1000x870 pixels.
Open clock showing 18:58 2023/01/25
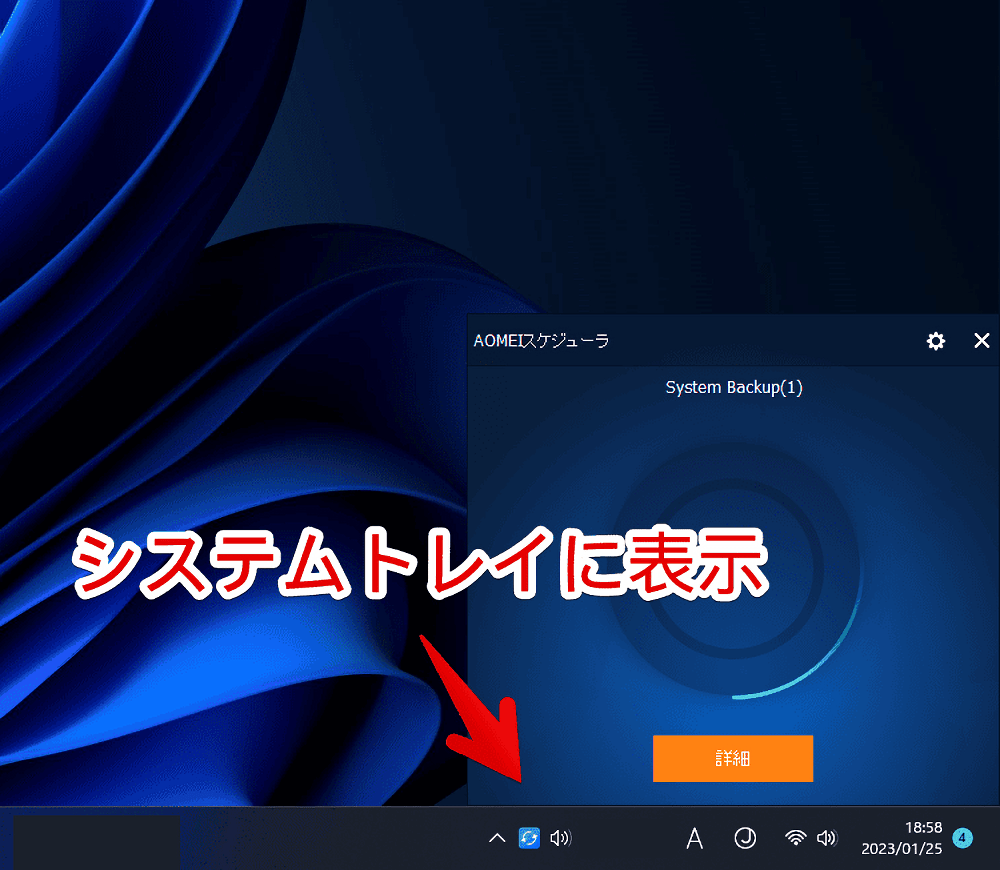pyautogui.click(x=901, y=838)
